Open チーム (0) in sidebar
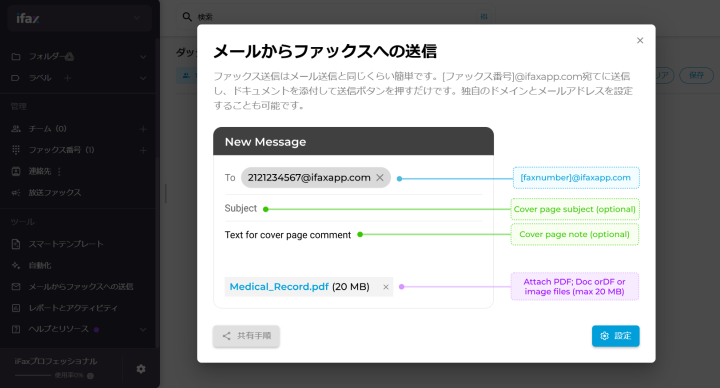Screen dimensions: 720x388 point(47,129)
